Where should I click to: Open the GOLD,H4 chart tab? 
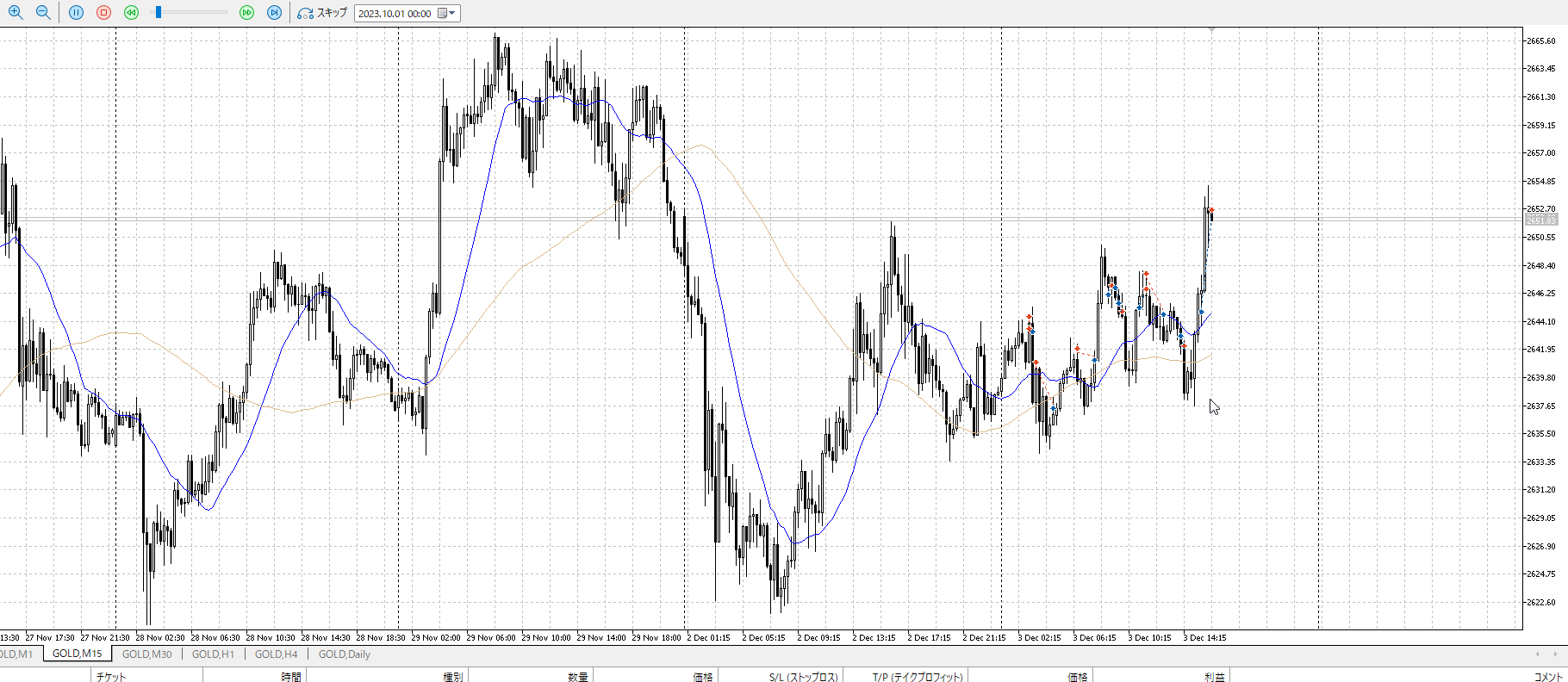(276, 654)
